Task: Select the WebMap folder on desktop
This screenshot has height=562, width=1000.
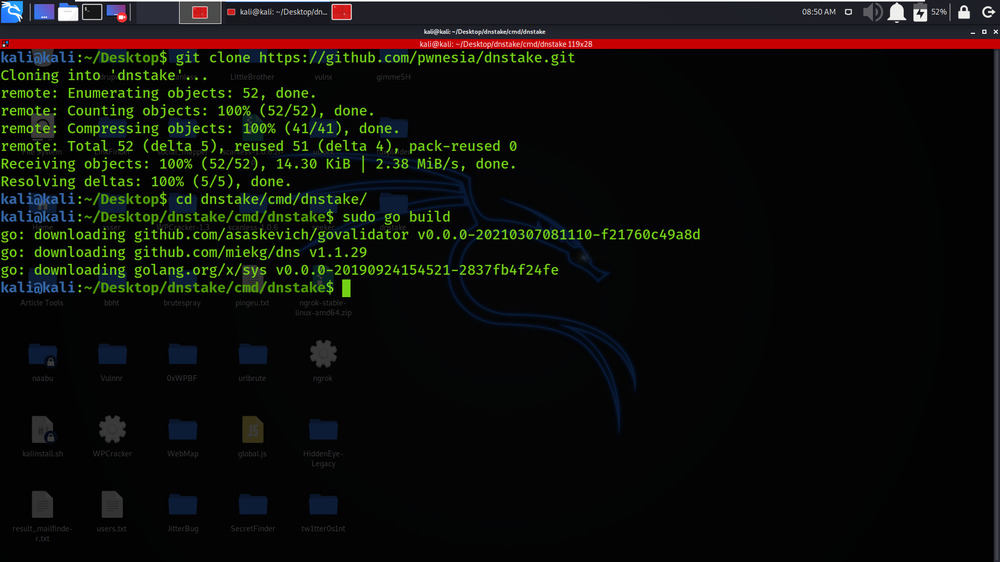Action: tap(182, 430)
